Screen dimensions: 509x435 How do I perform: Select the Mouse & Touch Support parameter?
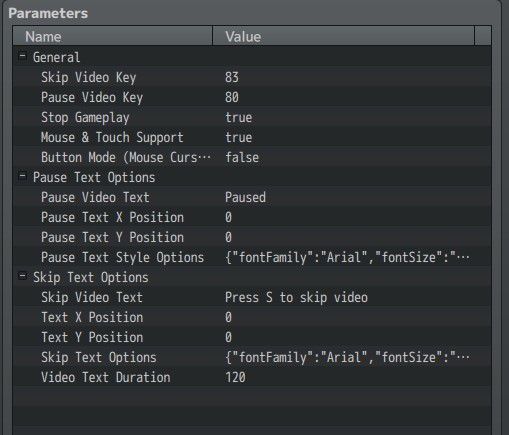tap(112, 137)
